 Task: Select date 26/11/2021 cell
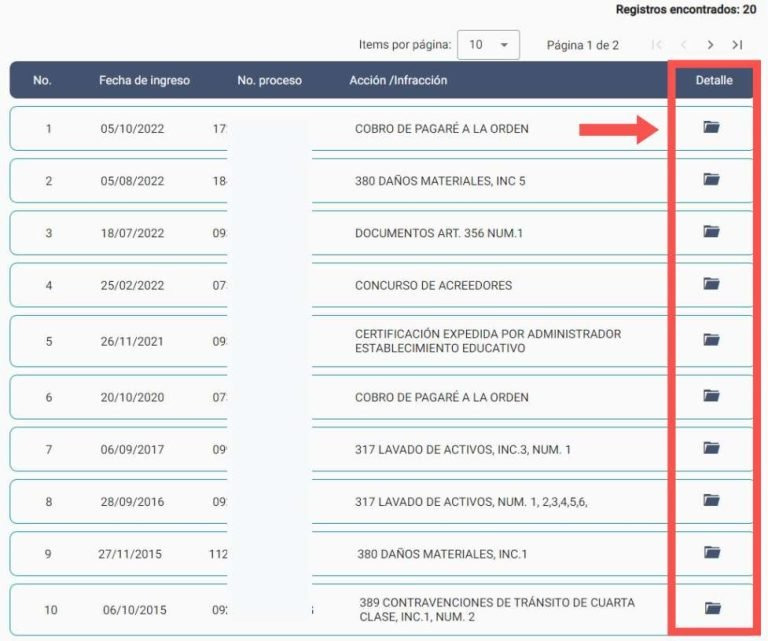(x=132, y=341)
